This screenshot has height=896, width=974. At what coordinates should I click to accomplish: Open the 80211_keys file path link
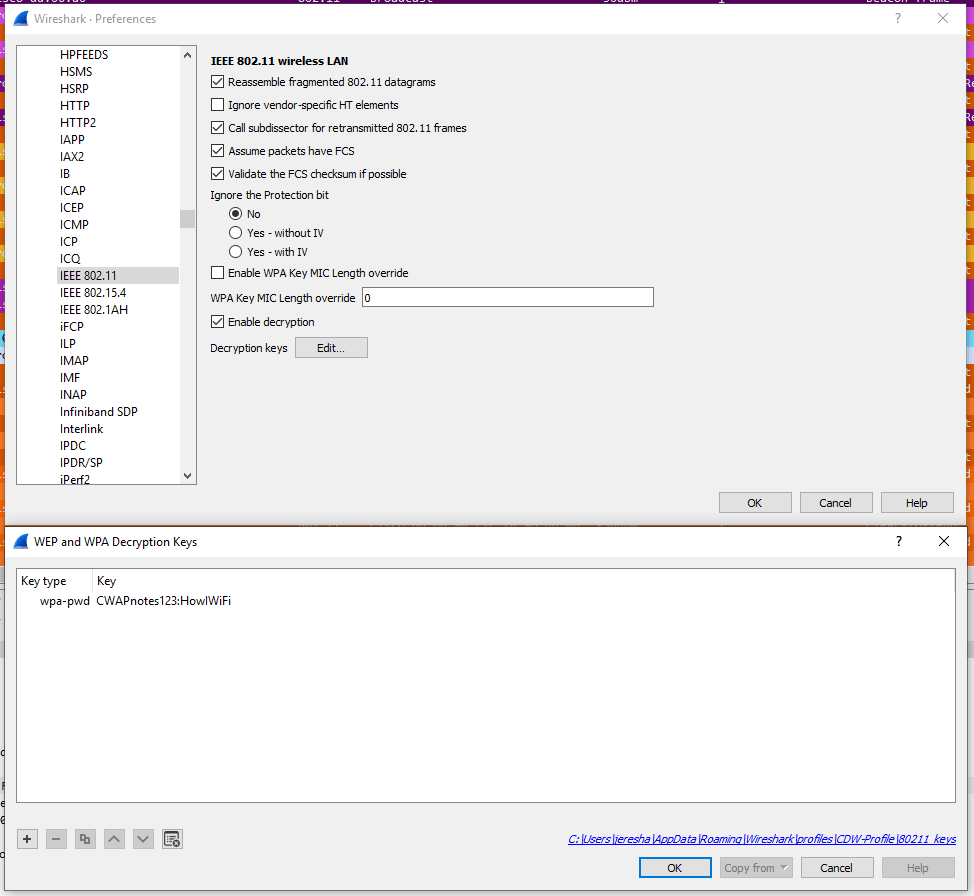(x=761, y=839)
